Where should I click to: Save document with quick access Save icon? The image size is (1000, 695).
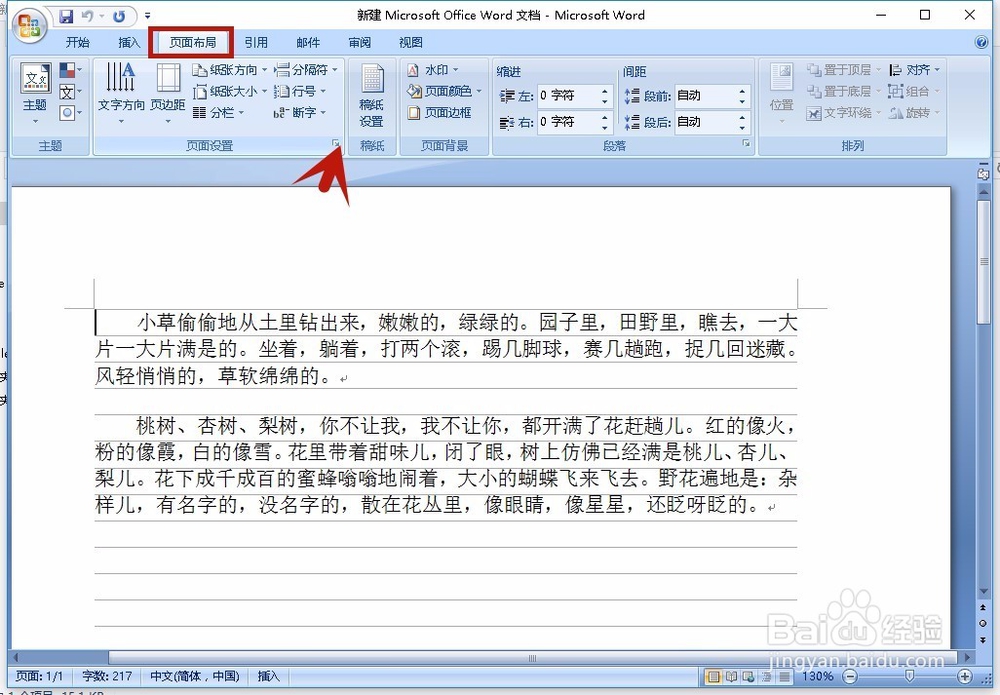pos(66,17)
